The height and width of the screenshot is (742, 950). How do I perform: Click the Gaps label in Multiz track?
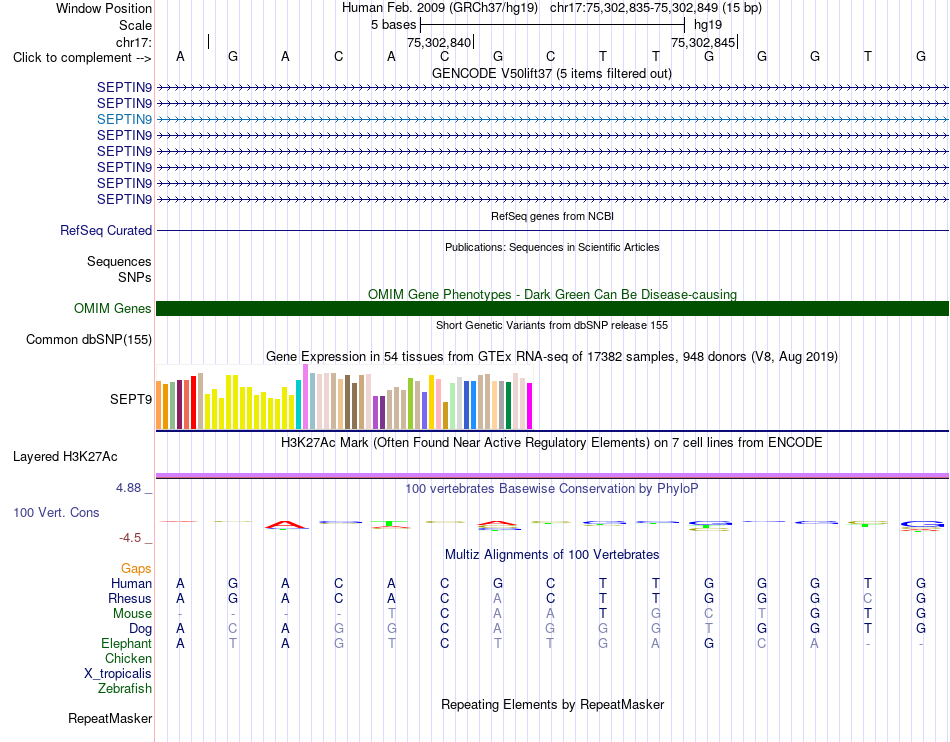(x=136, y=568)
